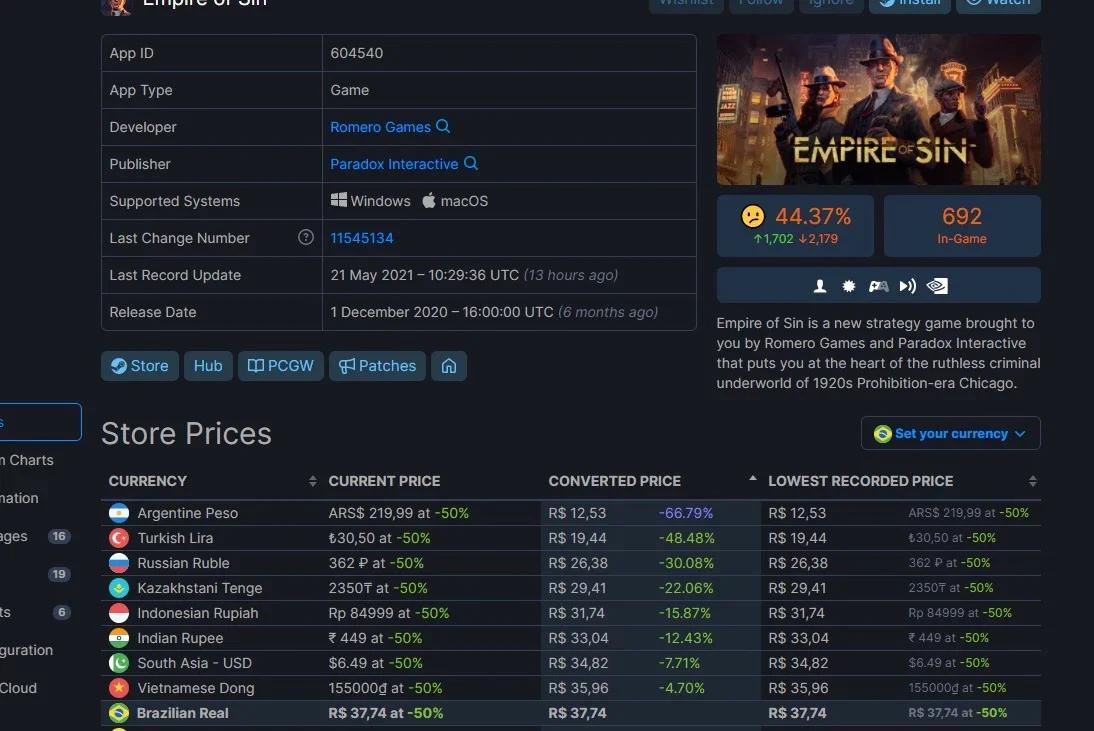Viewport: 1094px width, 731px height.
Task: Click the Last Record Update value
Action: point(474,275)
